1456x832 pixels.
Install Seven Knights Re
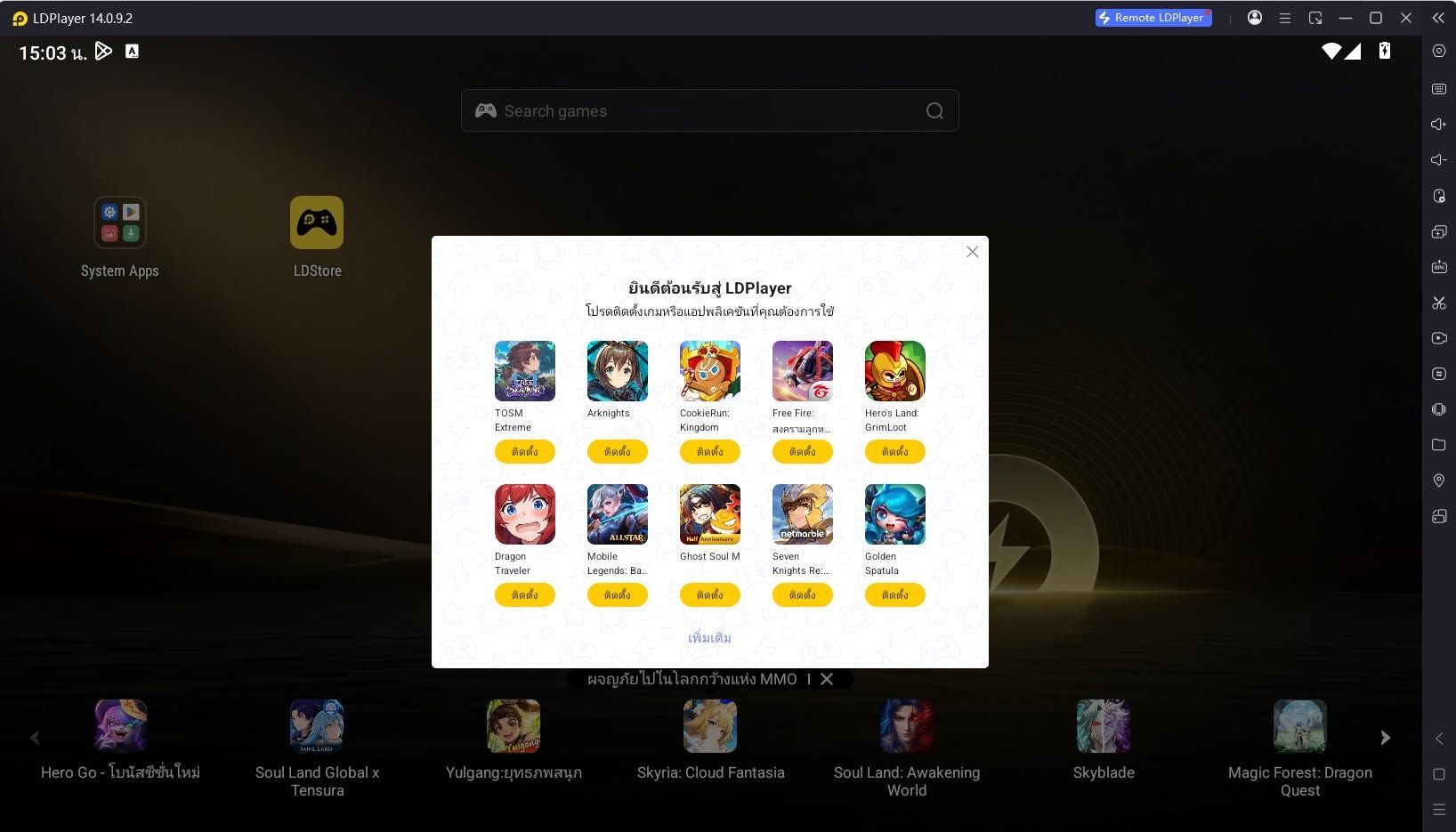pos(803,595)
